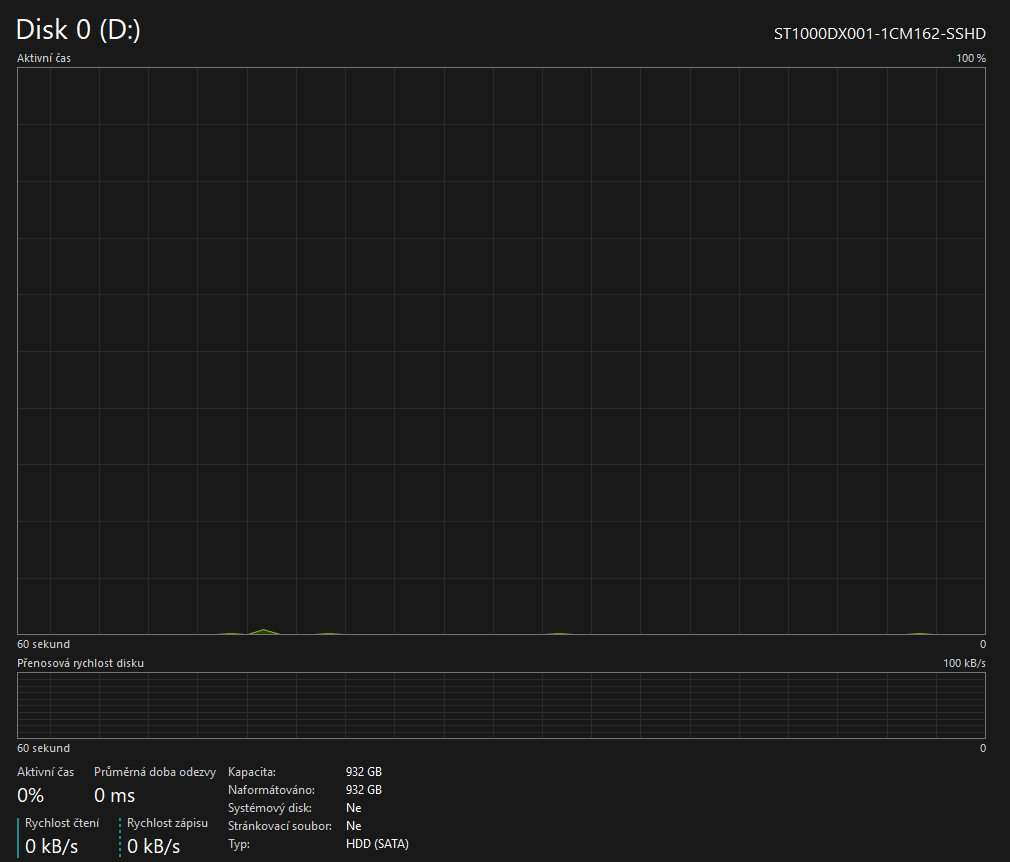Click the Disk 0 (D:) heading
The width and height of the screenshot is (1010, 862).
(78, 31)
